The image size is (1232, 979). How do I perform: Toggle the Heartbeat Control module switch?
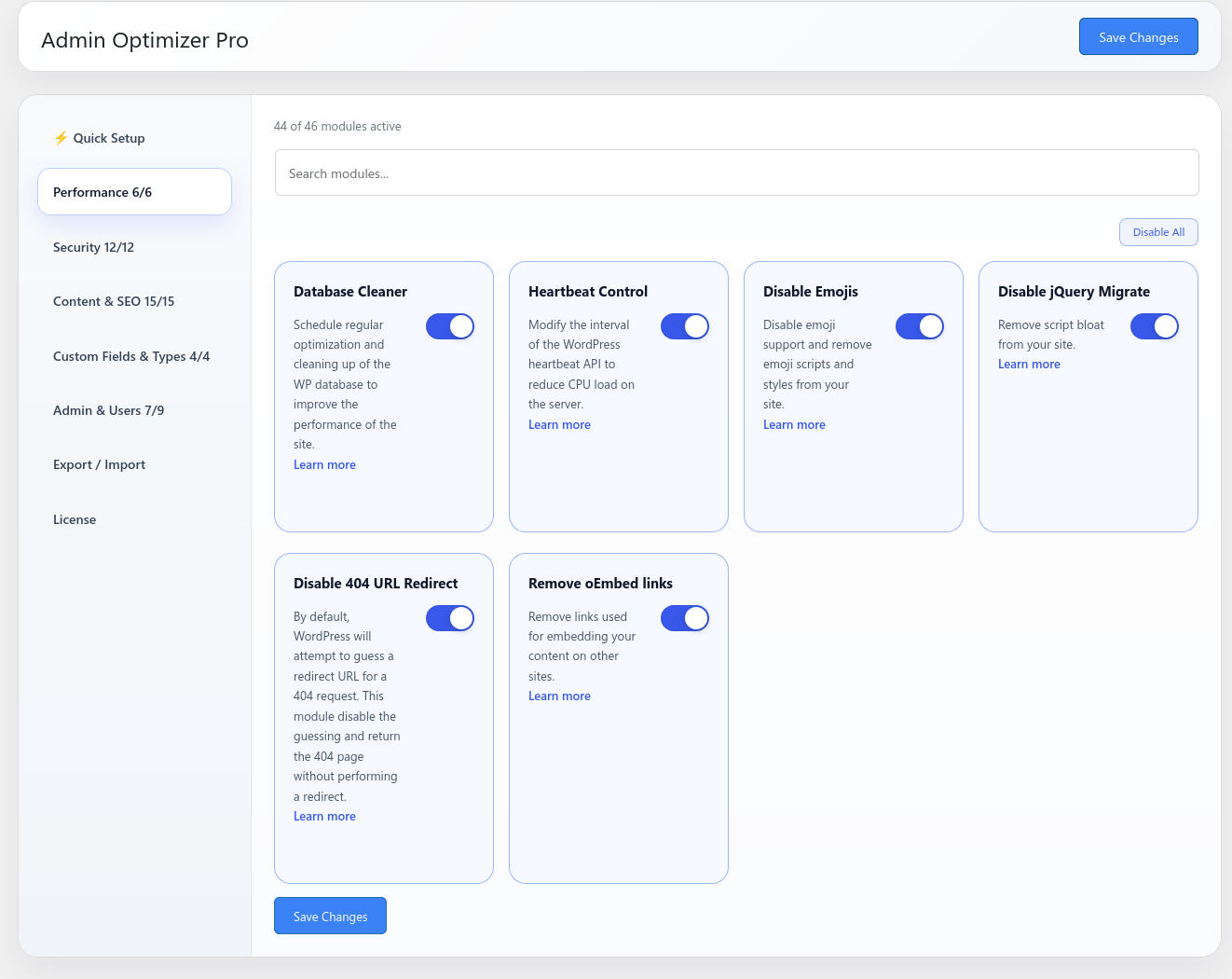point(685,326)
